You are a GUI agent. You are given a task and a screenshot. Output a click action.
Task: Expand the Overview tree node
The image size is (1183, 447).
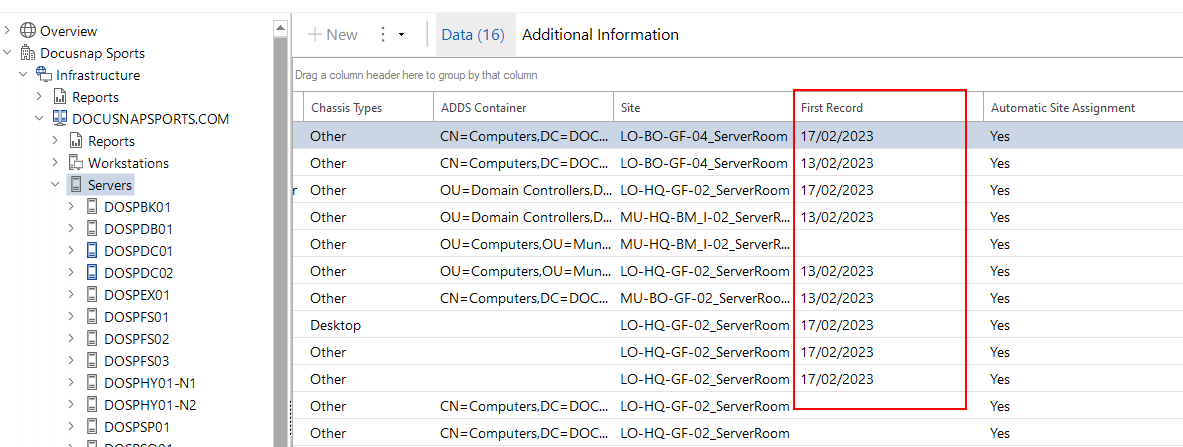[8, 31]
